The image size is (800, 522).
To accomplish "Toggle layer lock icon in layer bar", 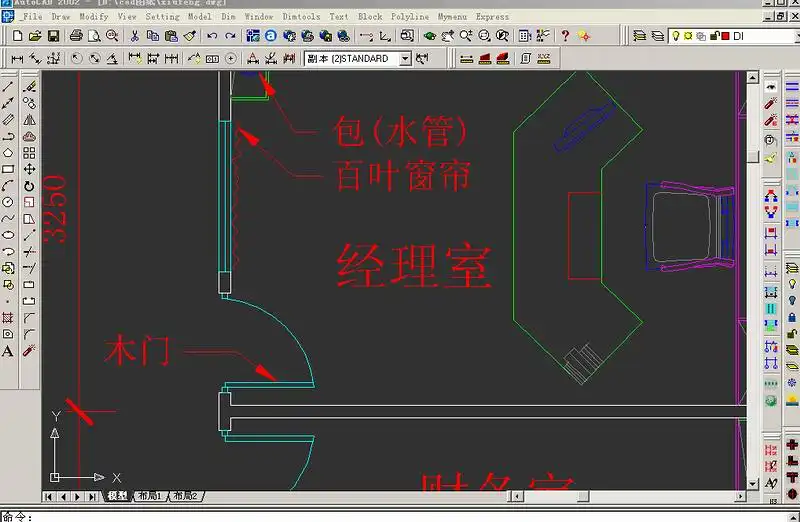I will click(x=711, y=36).
